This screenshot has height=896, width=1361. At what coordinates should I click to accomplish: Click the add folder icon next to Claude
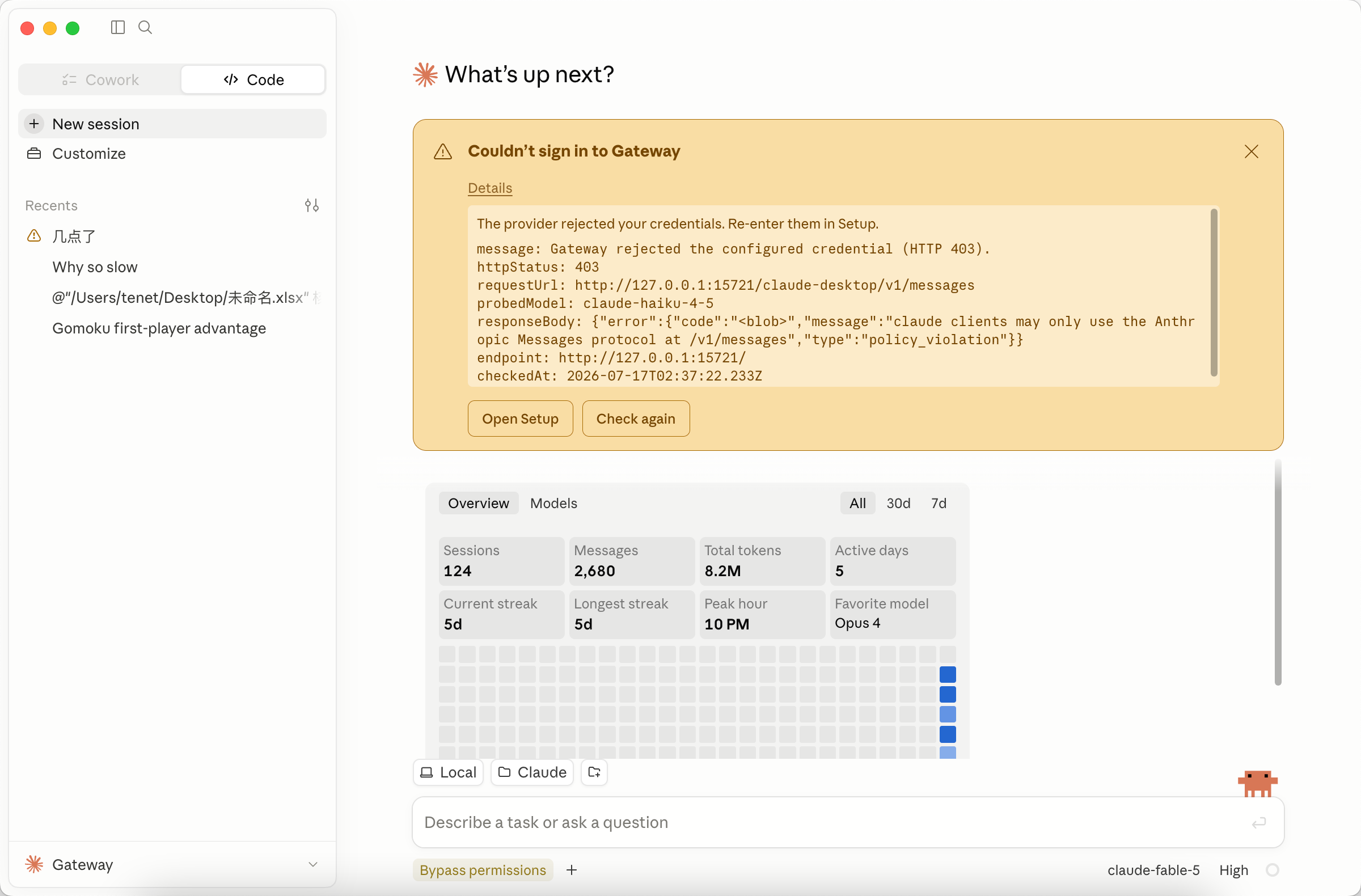coord(594,772)
